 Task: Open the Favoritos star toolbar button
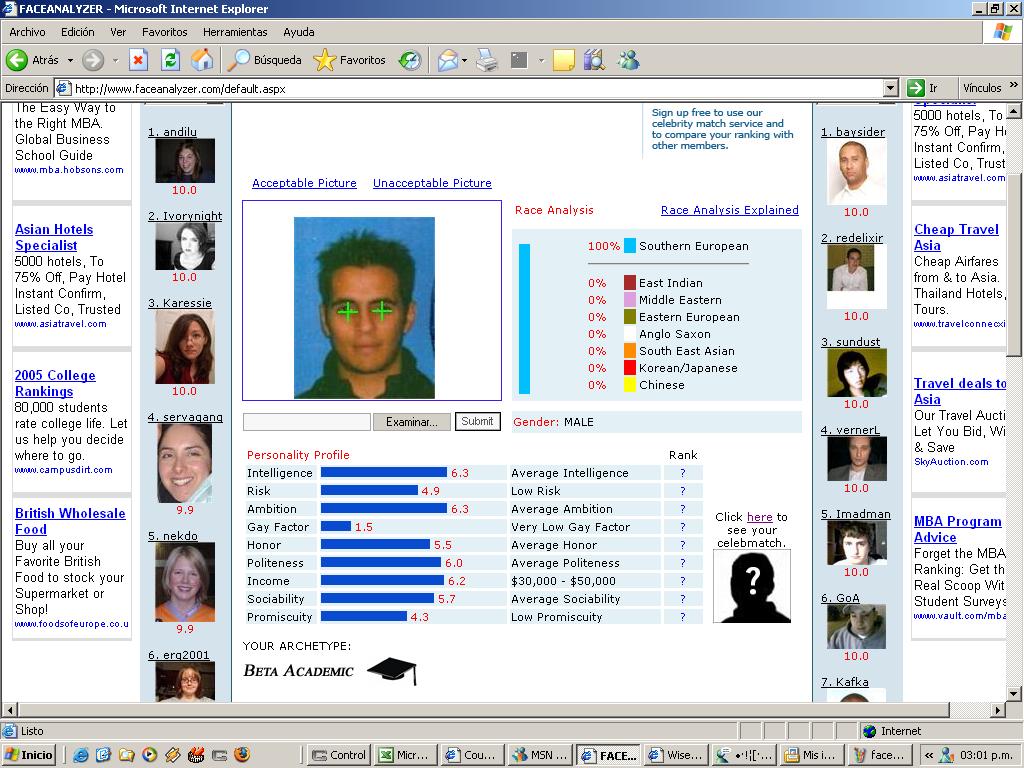(350, 60)
